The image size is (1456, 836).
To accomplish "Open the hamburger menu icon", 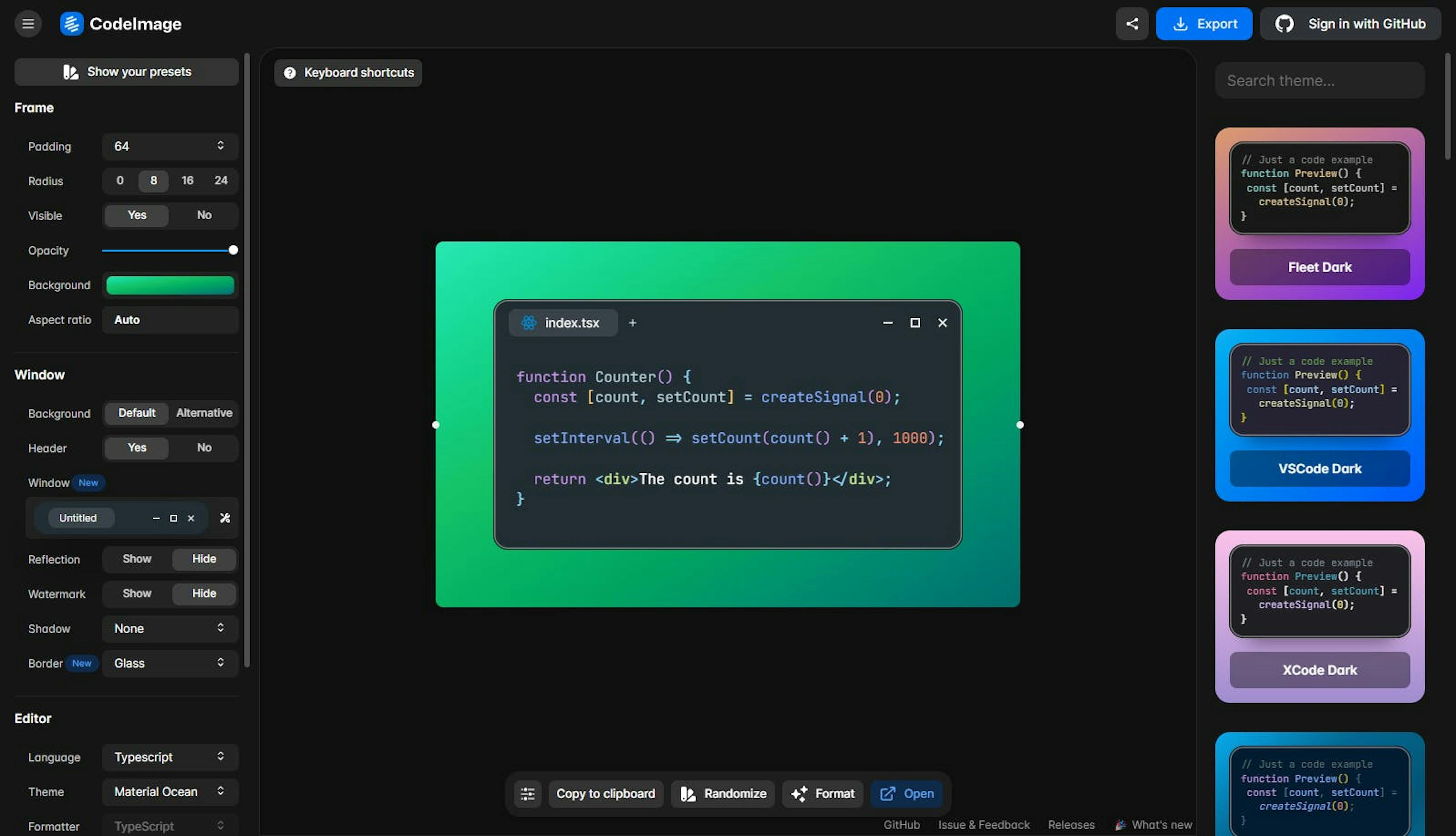I will (x=28, y=24).
